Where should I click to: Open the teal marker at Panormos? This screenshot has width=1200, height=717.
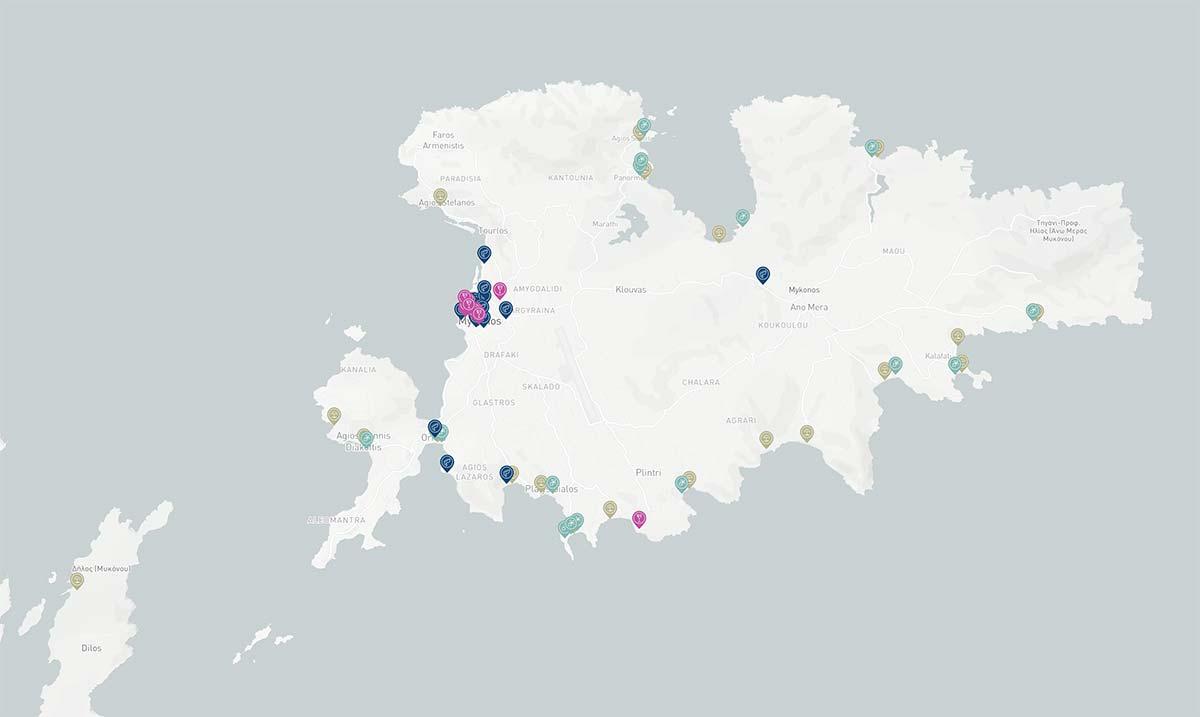click(641, 160)
